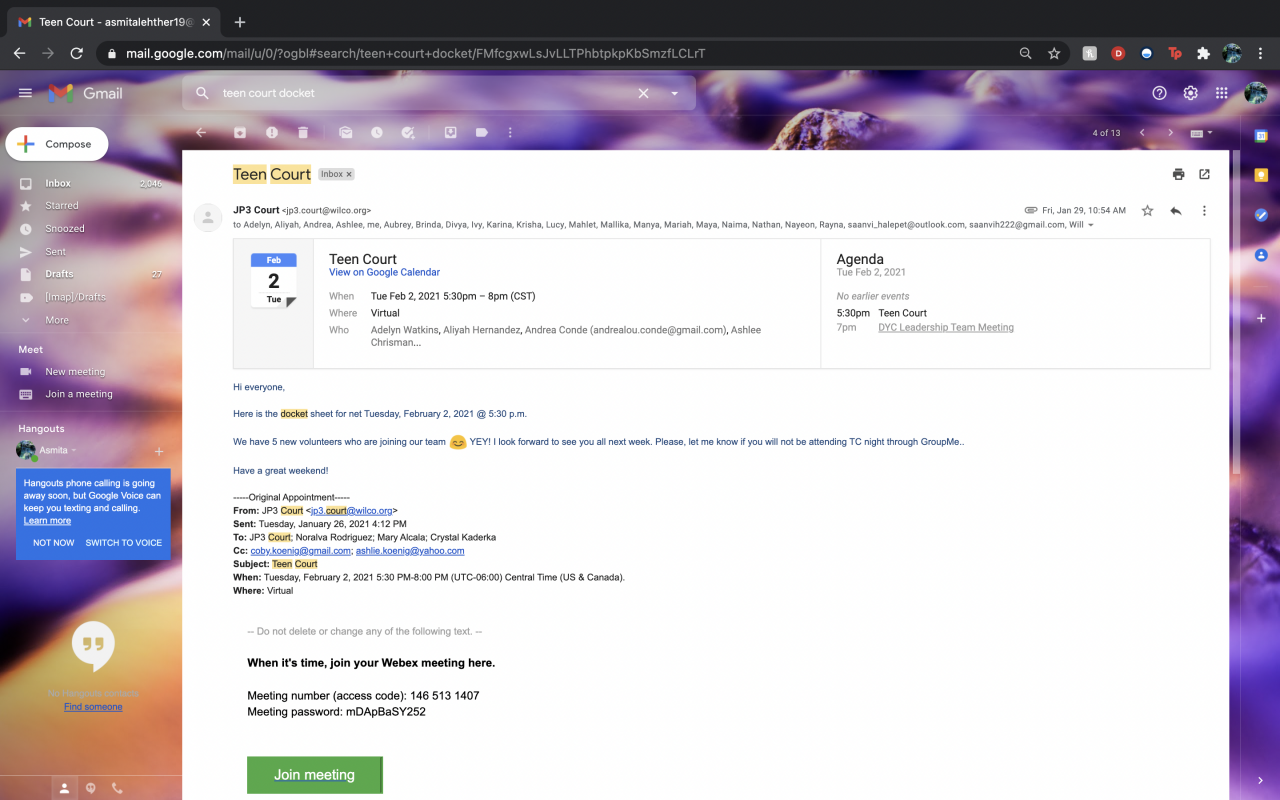
Task: Snooze this email from the toolbar
Action: (x=376, y=132)
